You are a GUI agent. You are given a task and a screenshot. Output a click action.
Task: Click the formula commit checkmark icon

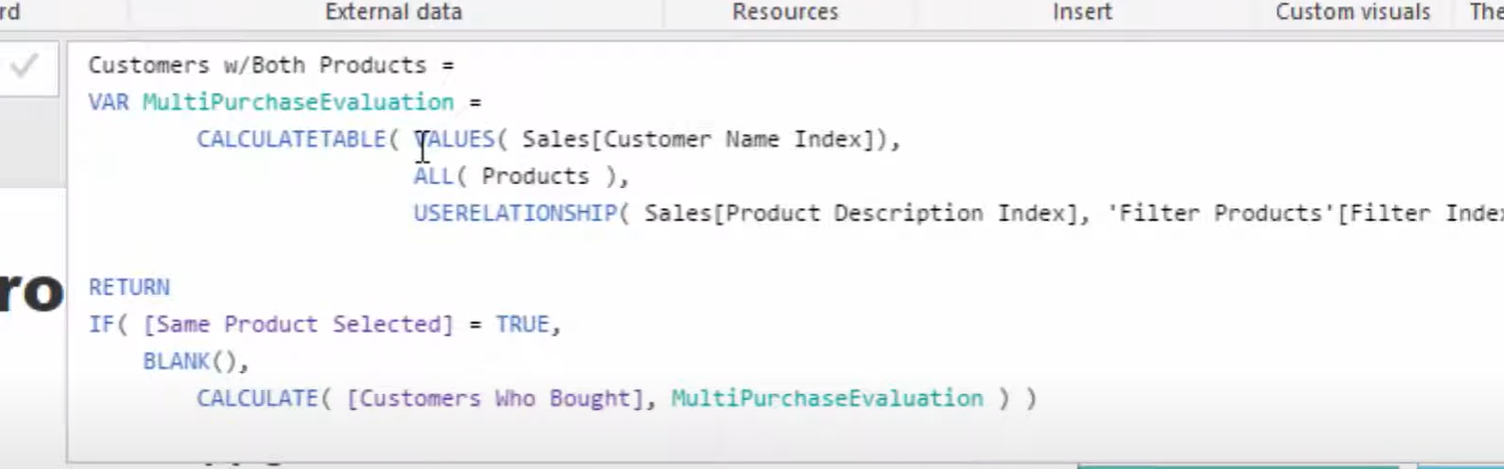click(24, 67)
